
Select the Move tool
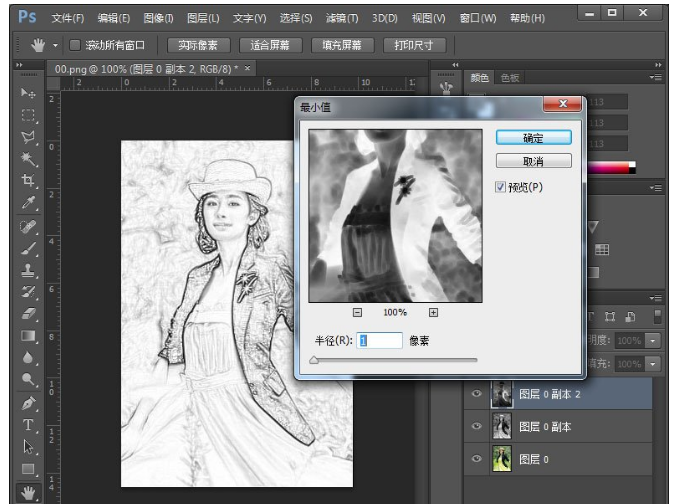click(28, 92)
